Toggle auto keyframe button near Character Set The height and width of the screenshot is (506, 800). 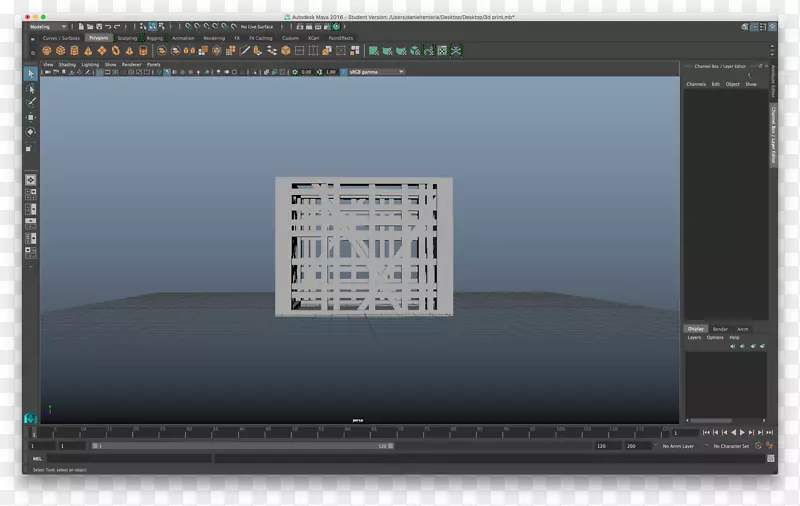pyautogui.click(x=757, y=446)
